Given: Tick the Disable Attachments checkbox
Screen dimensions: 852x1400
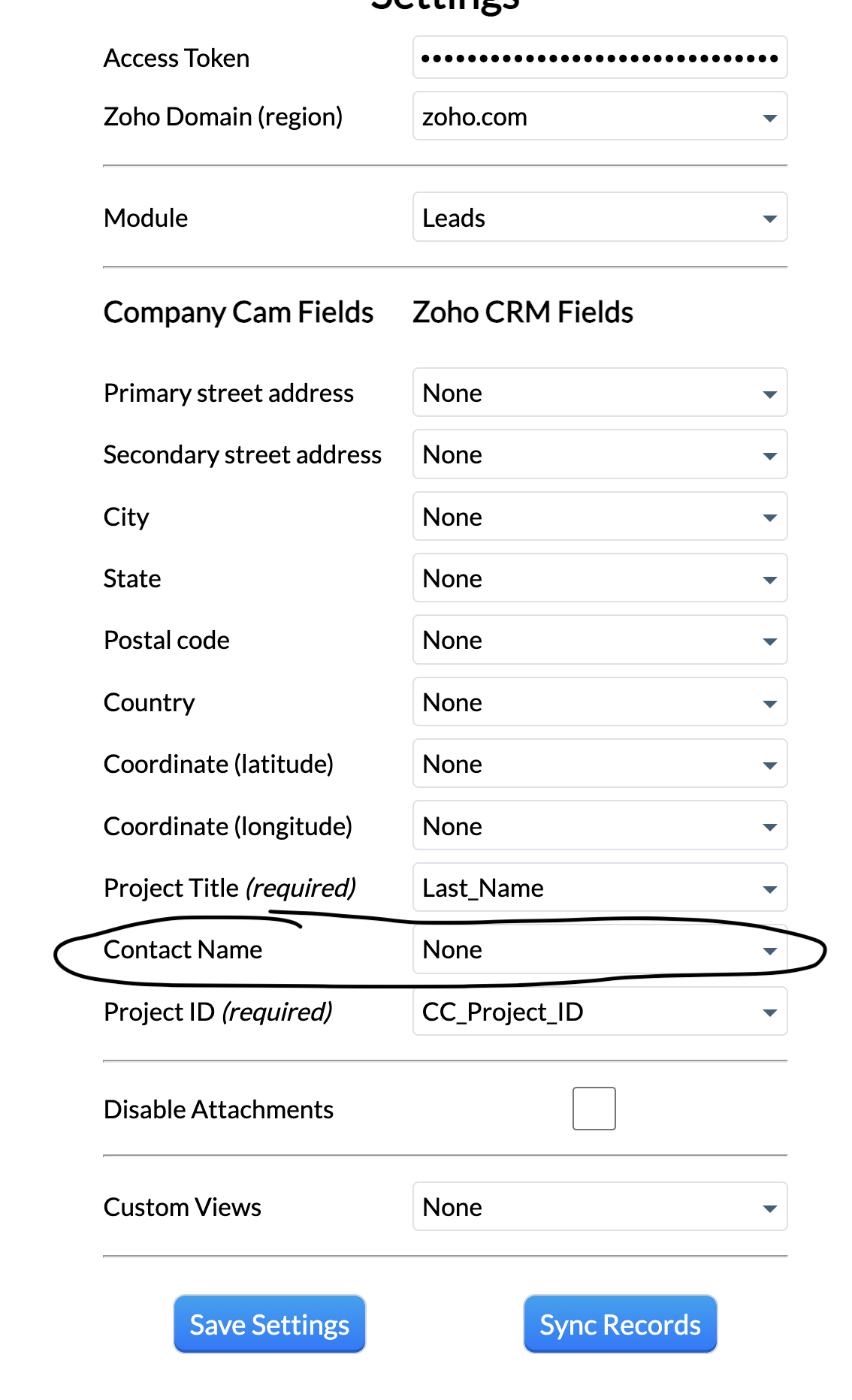Looking at the screenshot, I should (594, 1109).
